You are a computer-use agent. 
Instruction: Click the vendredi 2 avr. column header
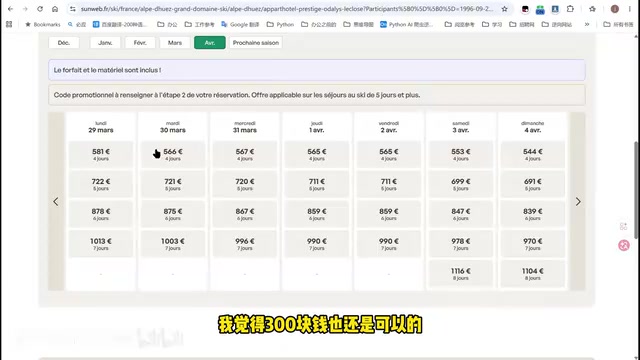(389, 127)
